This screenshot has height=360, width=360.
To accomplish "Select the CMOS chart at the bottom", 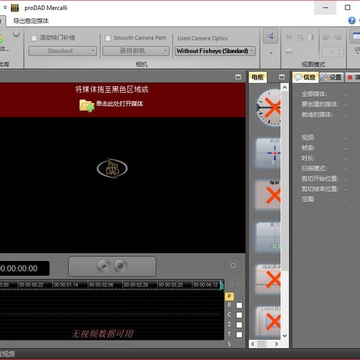I will [268, 322].
